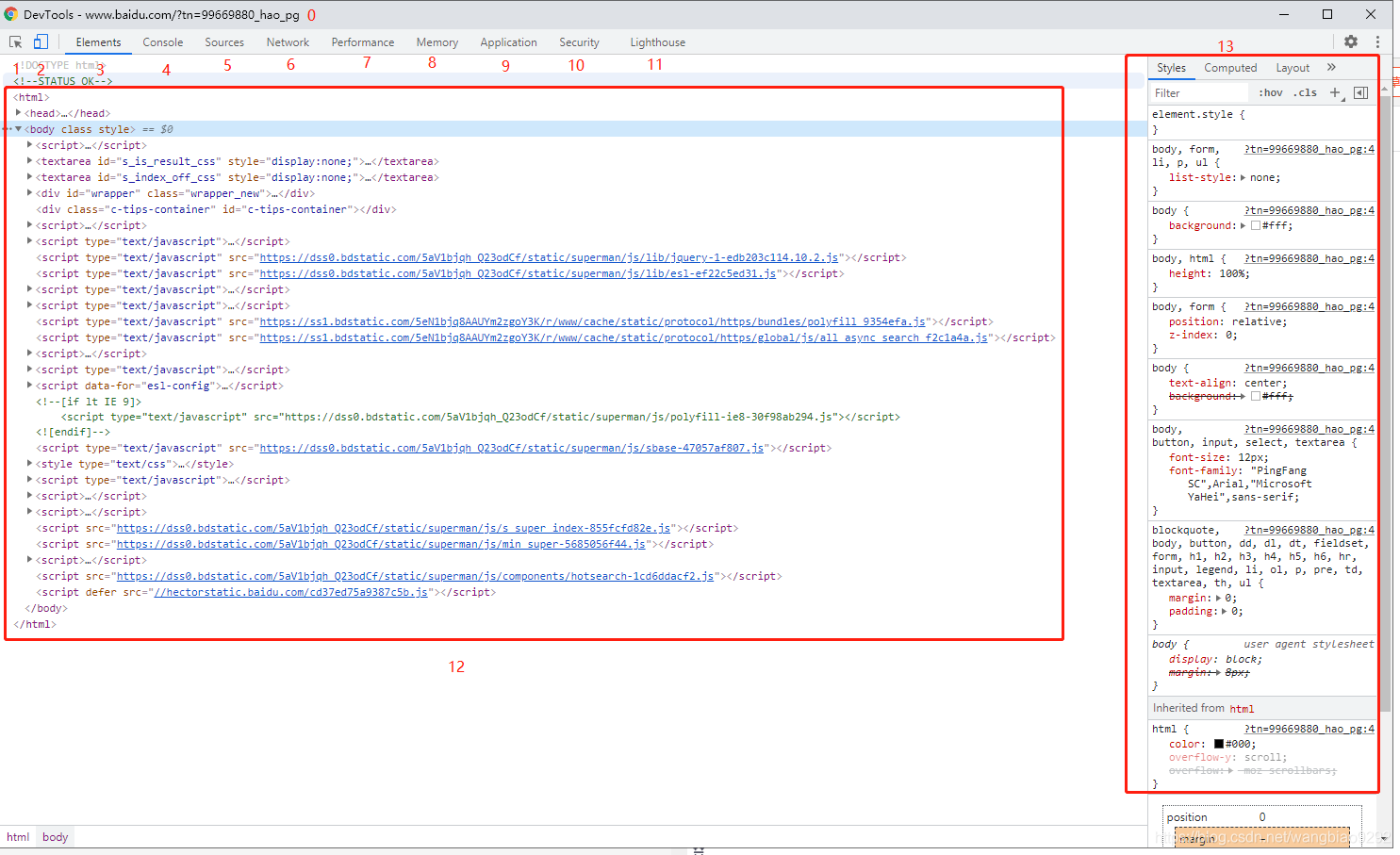Expand script data-for="esl-config" node
The image size is (1400, 855).
coord(30,386)
